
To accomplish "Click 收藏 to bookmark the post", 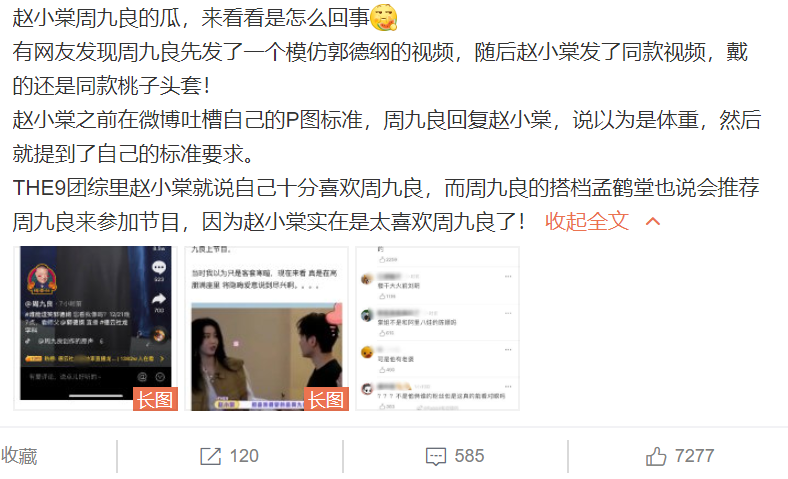I will click(x=19, y=456).
